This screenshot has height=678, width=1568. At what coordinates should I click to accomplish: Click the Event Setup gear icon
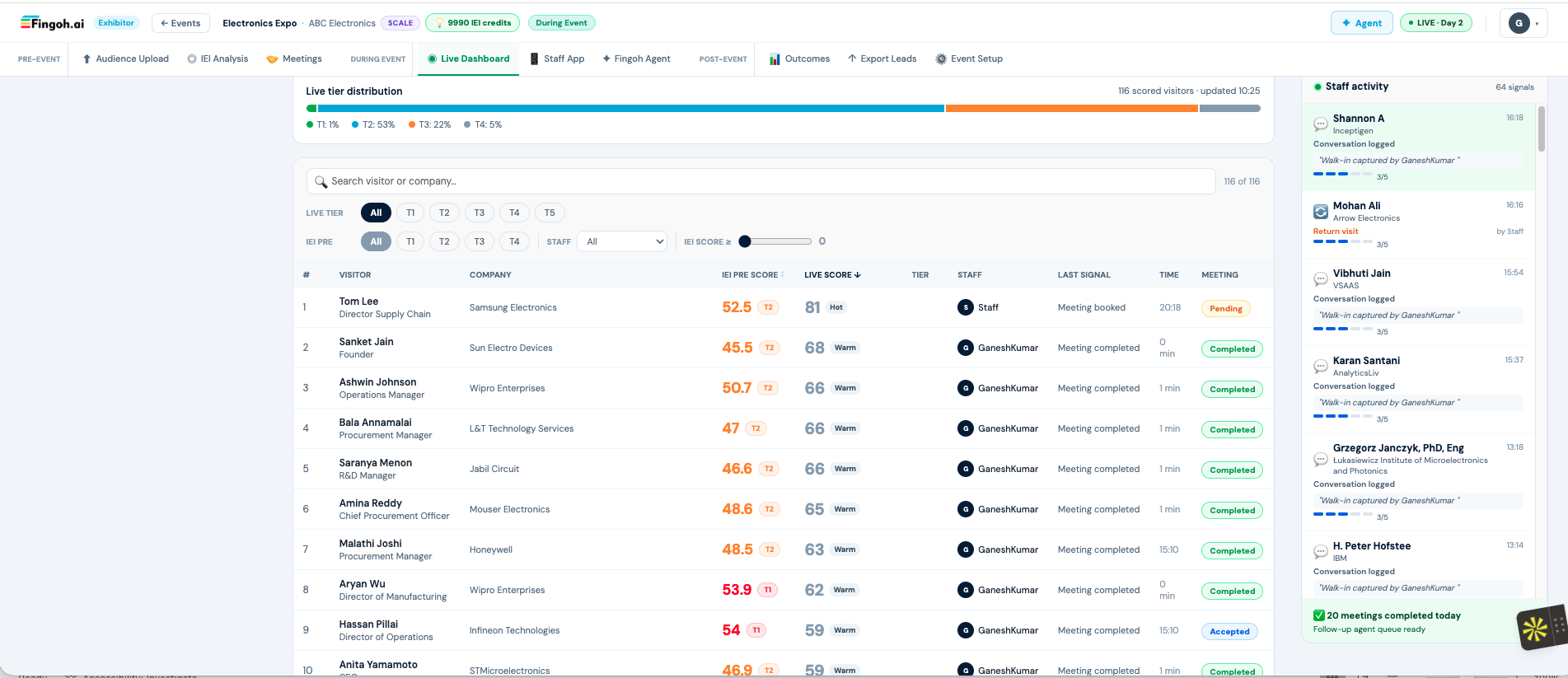tap(941, 58)
